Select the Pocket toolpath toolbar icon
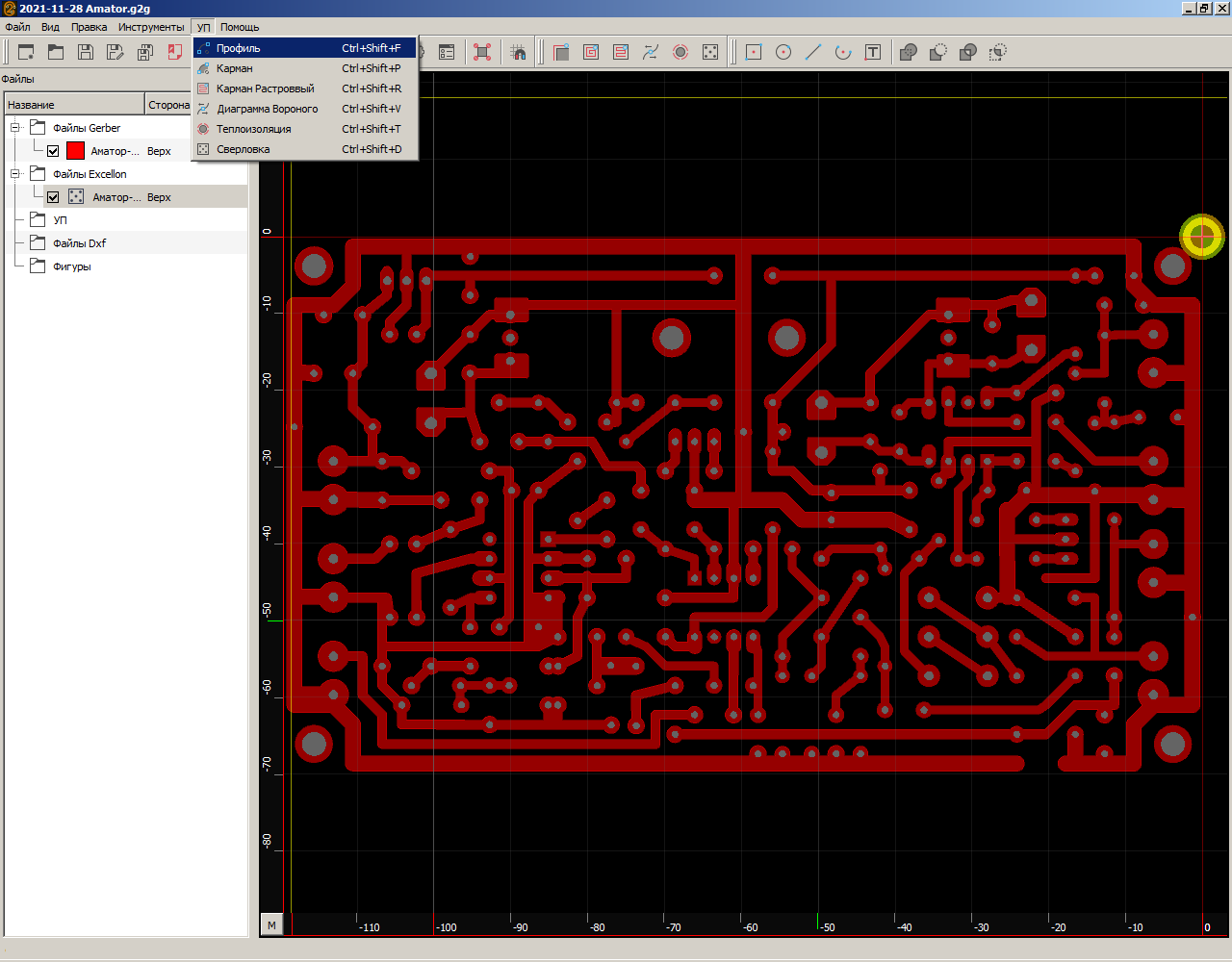The width and height of the screenshot is (1232, 962). (591, 52)
